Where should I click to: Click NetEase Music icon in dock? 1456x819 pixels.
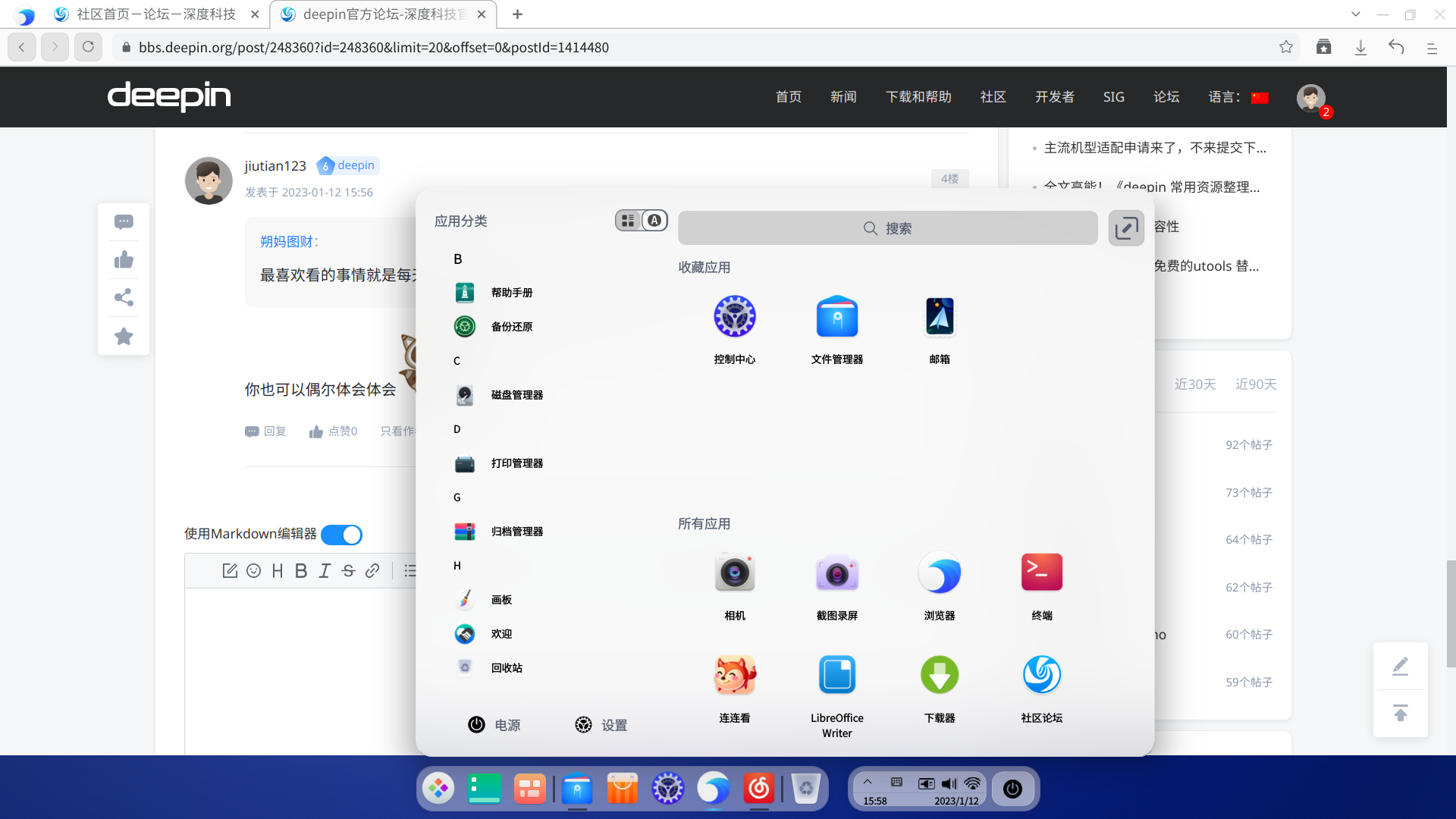[x=759, y=789]
